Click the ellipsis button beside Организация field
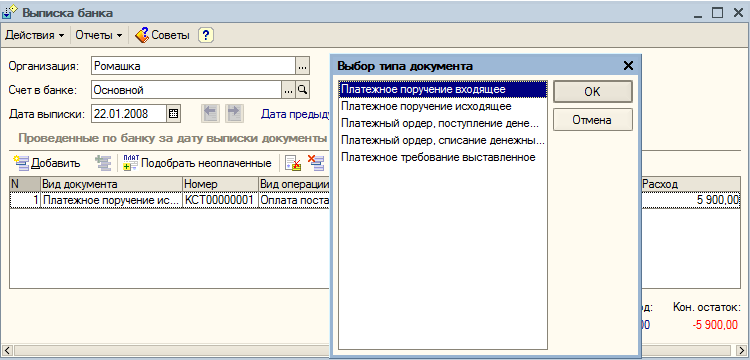Viewport: 750px width, 360px height. tap(302, 66)
